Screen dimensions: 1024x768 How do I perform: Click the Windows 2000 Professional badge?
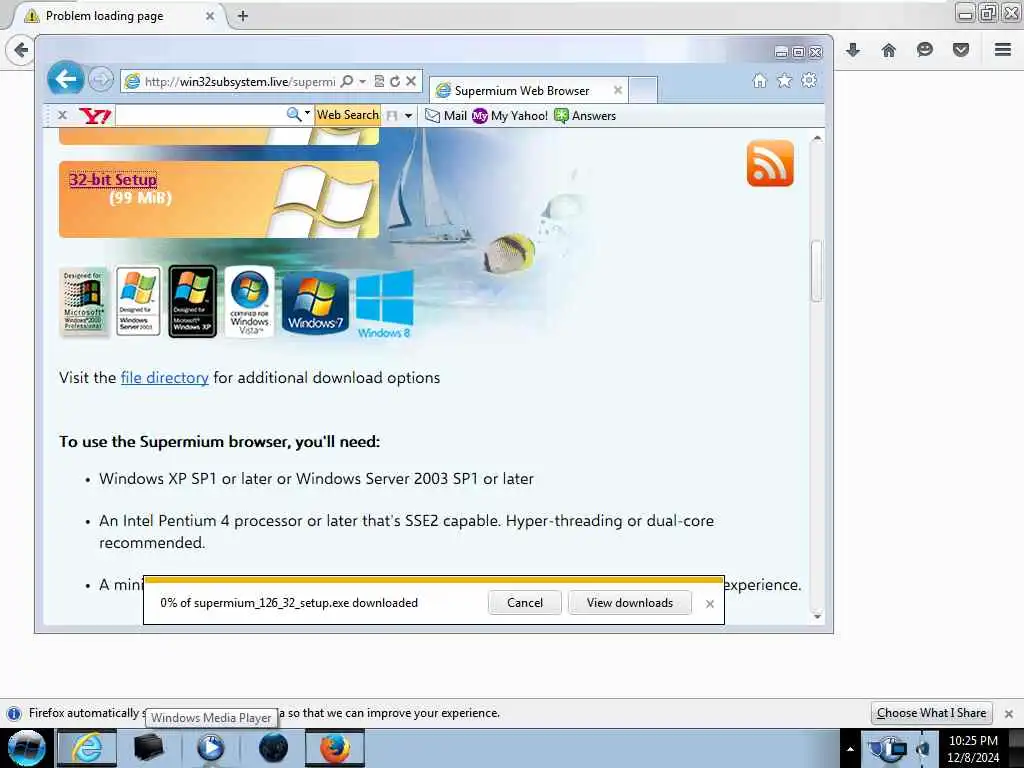tap(84, 302)
